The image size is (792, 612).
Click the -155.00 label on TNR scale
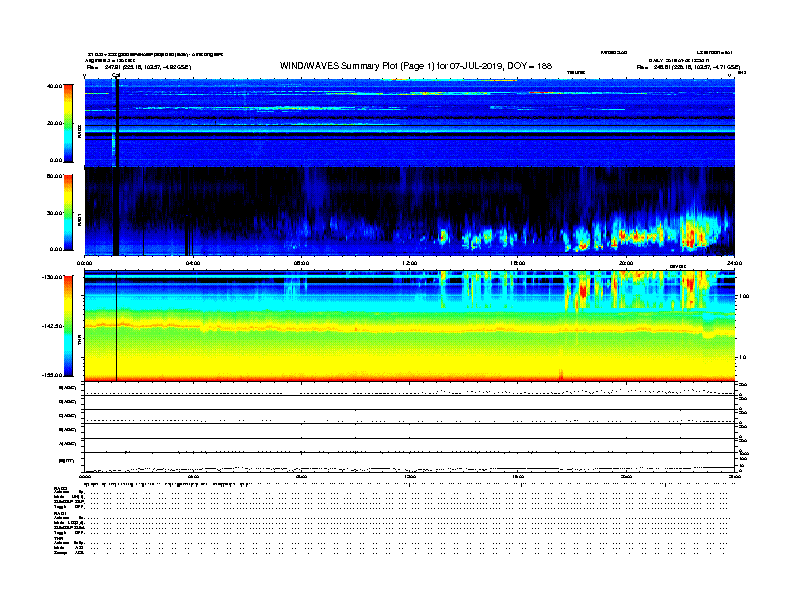tap(52, 375)
